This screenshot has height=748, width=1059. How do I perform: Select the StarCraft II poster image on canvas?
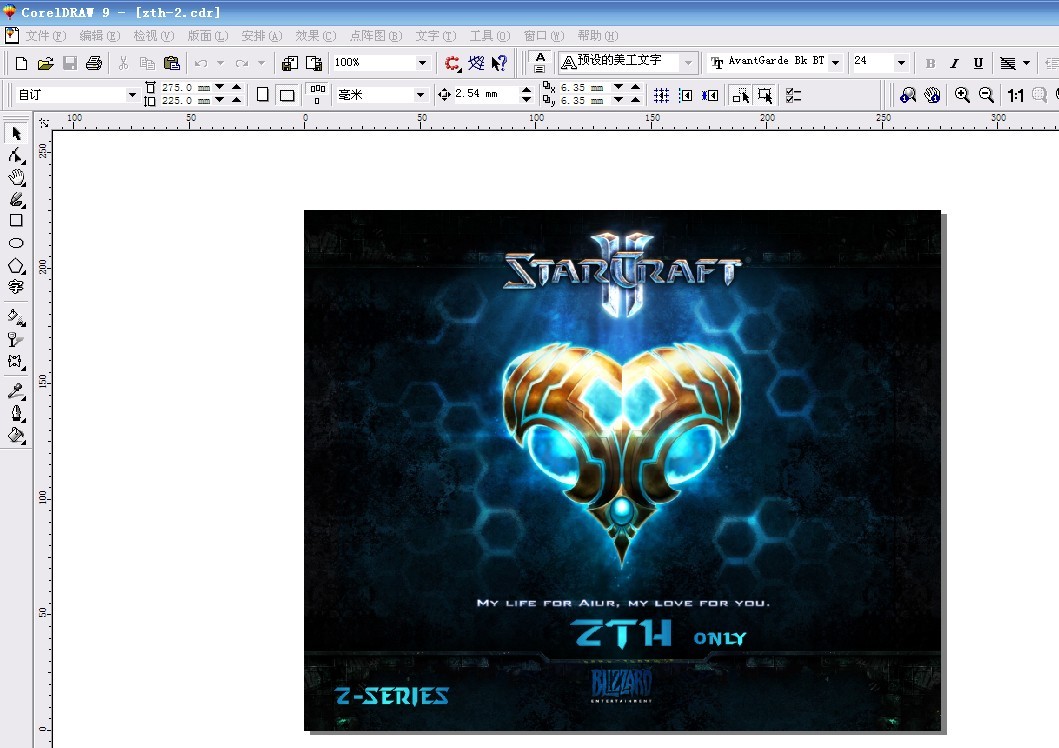622,471
